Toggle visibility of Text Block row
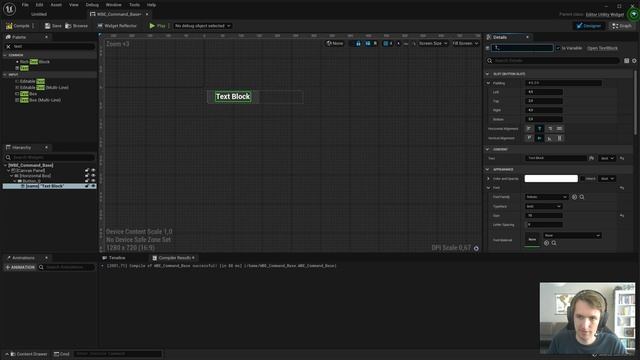The height and width of the screenshot is (360, 640). pyautogui.click(x=93, y=186)
